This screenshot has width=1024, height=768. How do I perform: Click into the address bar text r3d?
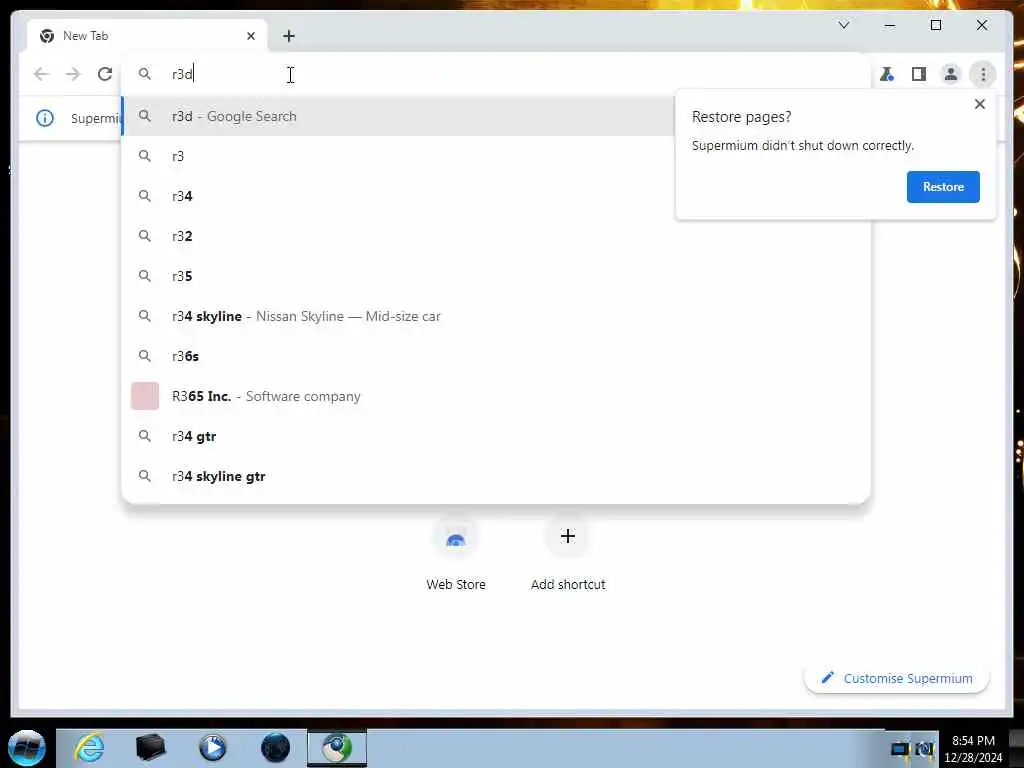click(x=182, y=74)
